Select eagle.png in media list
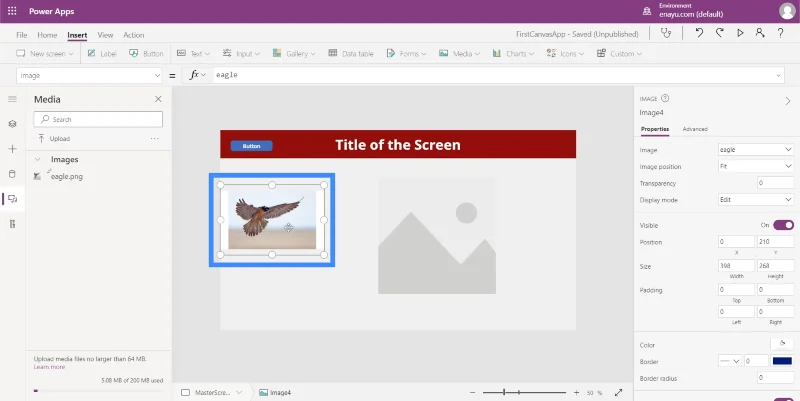 coord(66,177)
